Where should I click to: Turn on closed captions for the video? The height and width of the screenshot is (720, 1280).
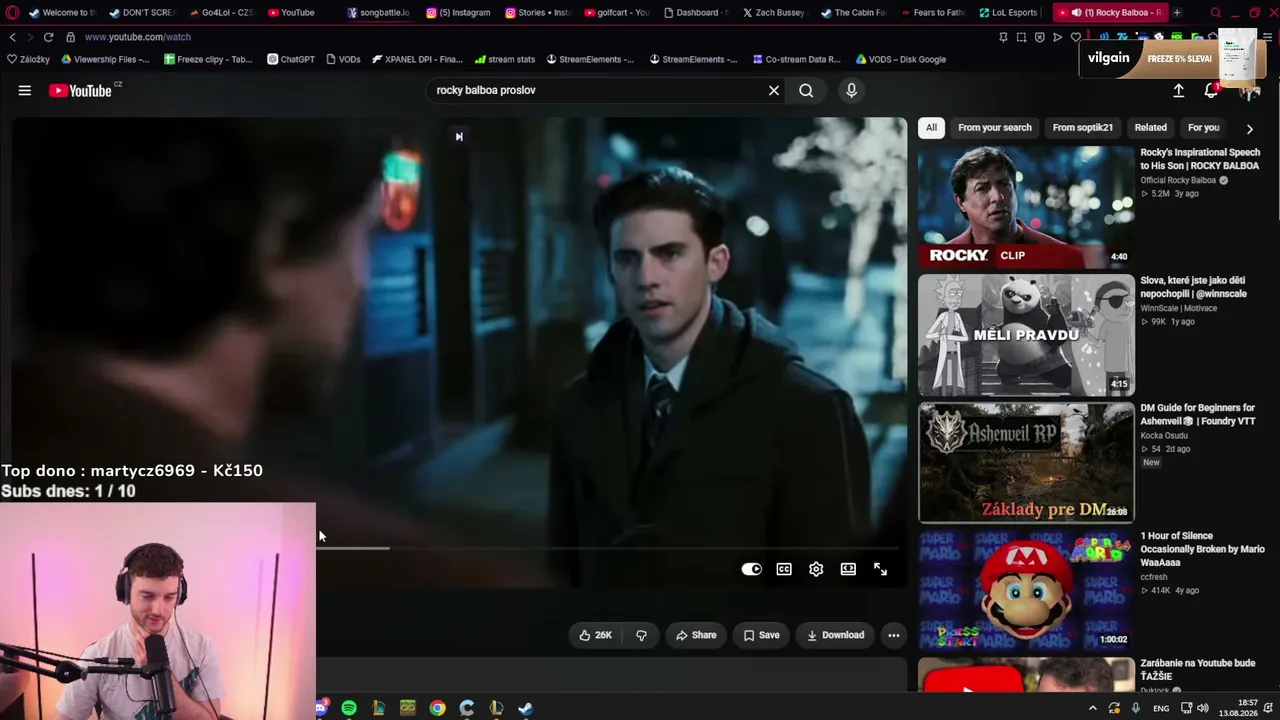(784, 569)
